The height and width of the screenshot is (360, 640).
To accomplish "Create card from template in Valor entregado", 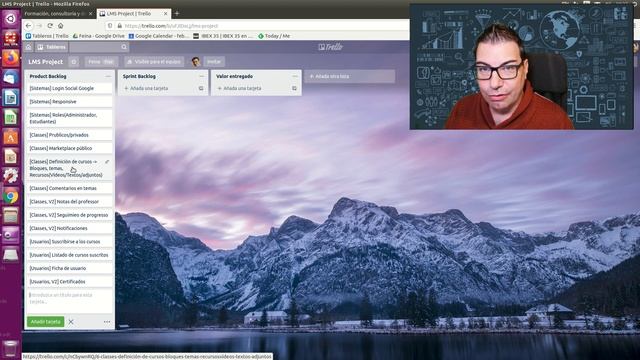I will point(294,88).
